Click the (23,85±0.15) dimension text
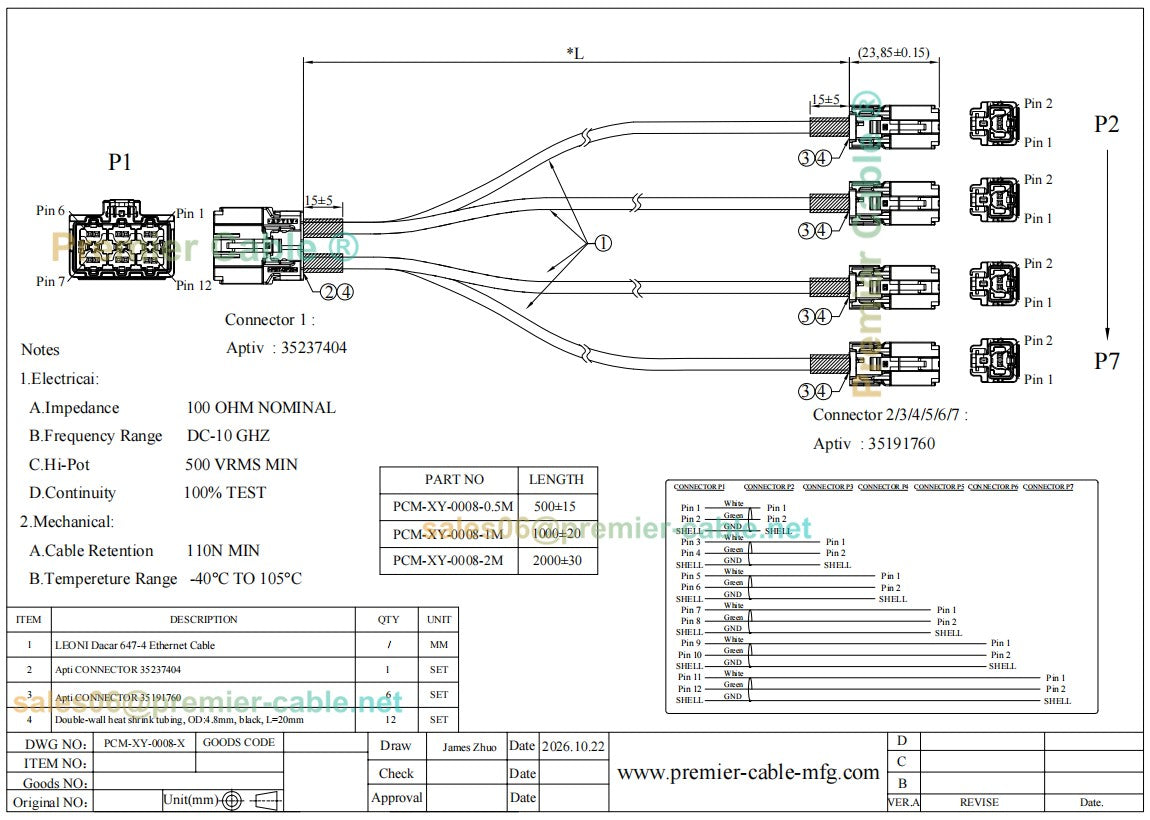The width and height of the screenshot is (1150, 820). 893,53
